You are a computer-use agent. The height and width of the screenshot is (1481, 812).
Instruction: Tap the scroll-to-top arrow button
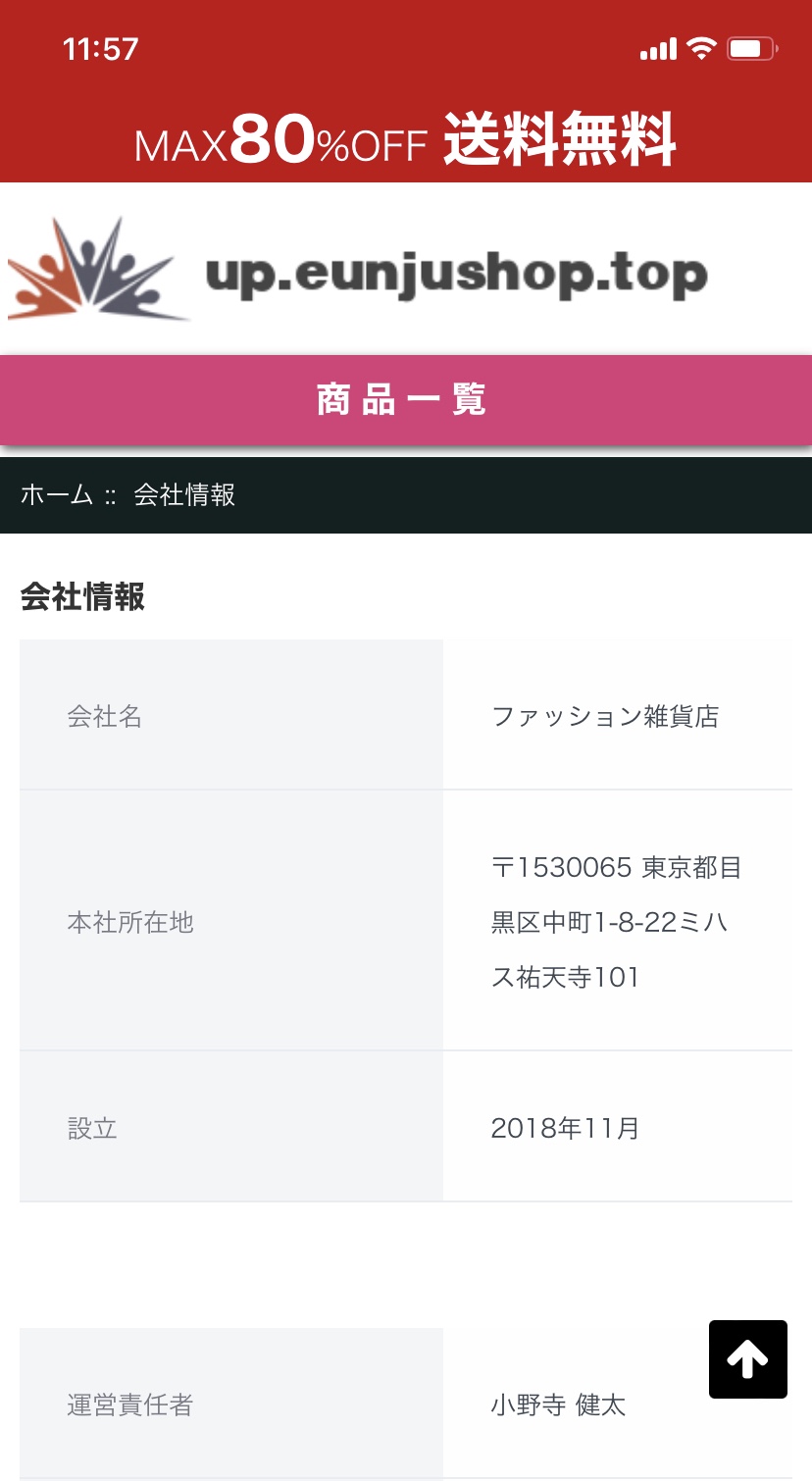pos(747,1358)
